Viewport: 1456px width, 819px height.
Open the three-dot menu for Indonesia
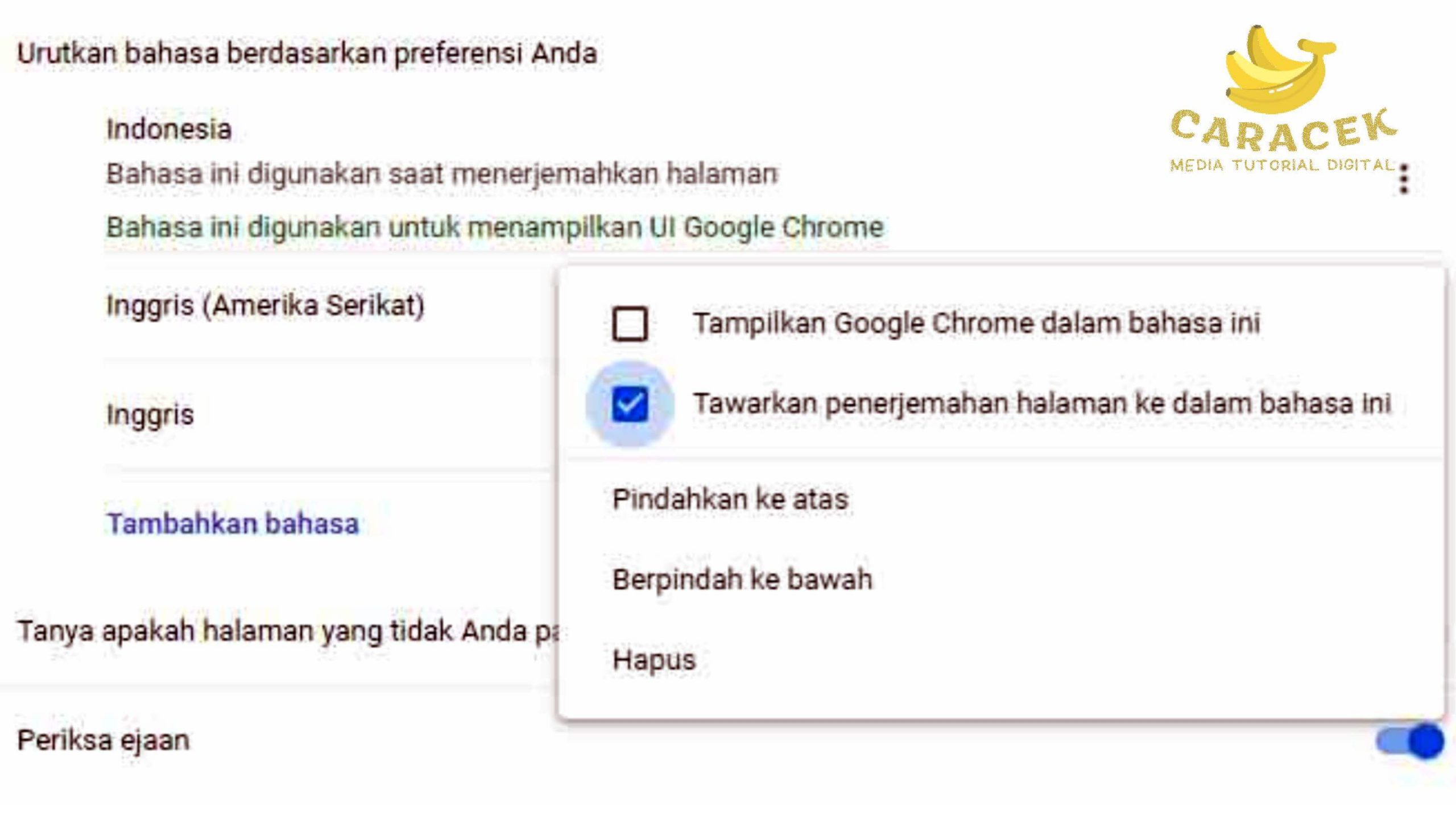(1403, 180)
